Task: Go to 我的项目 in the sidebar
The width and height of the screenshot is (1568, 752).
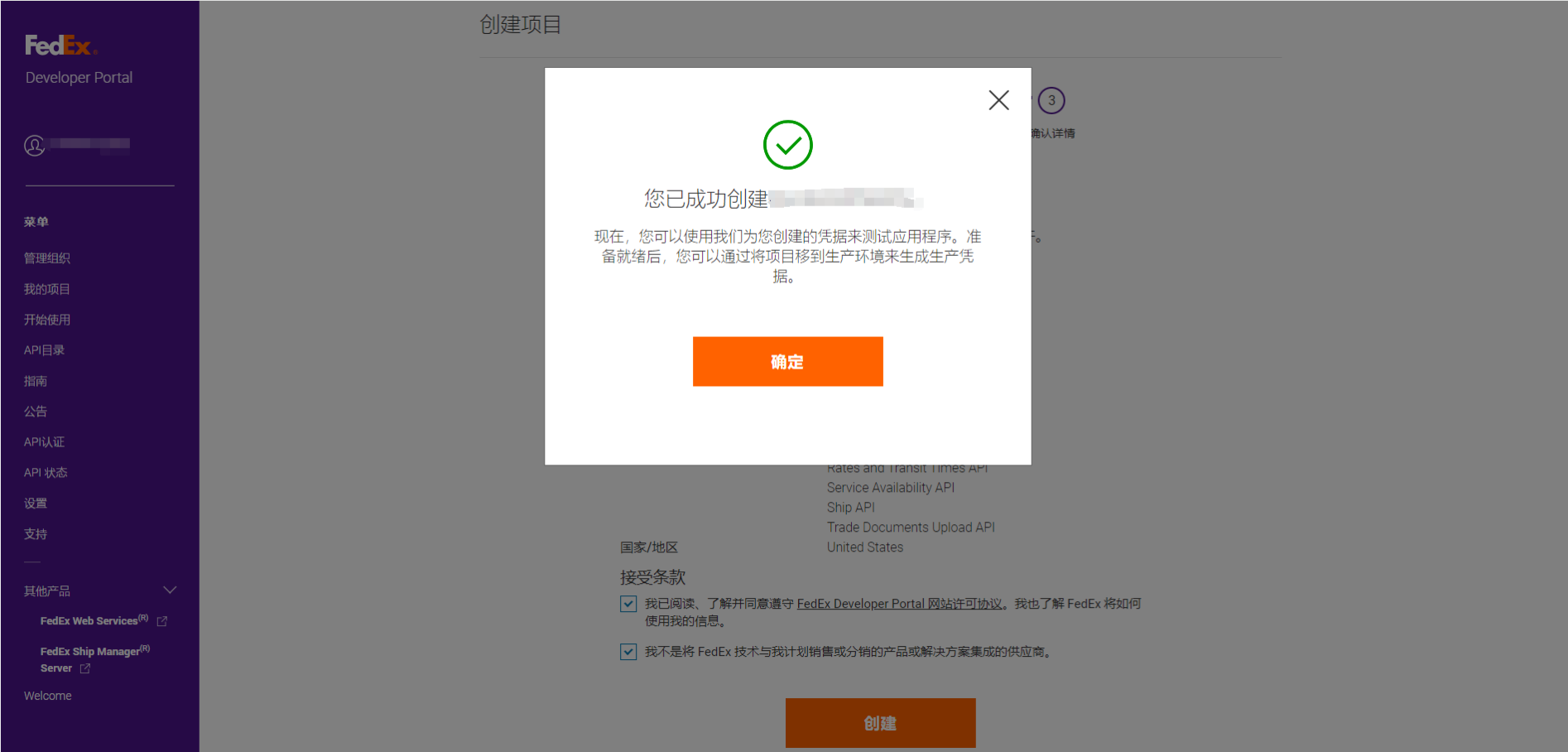Action: (x=47, y=289)
